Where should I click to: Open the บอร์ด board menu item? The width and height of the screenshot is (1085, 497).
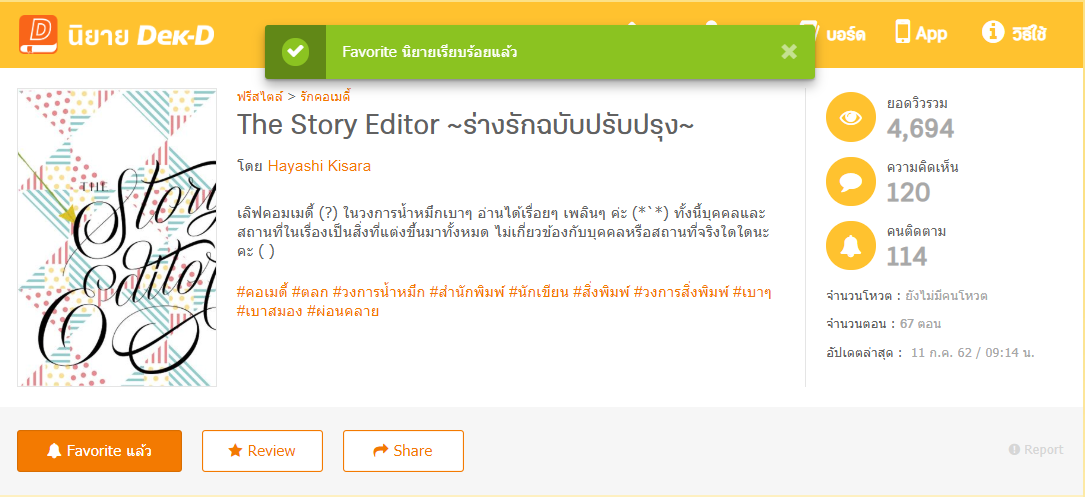click(x=834, y=33)
